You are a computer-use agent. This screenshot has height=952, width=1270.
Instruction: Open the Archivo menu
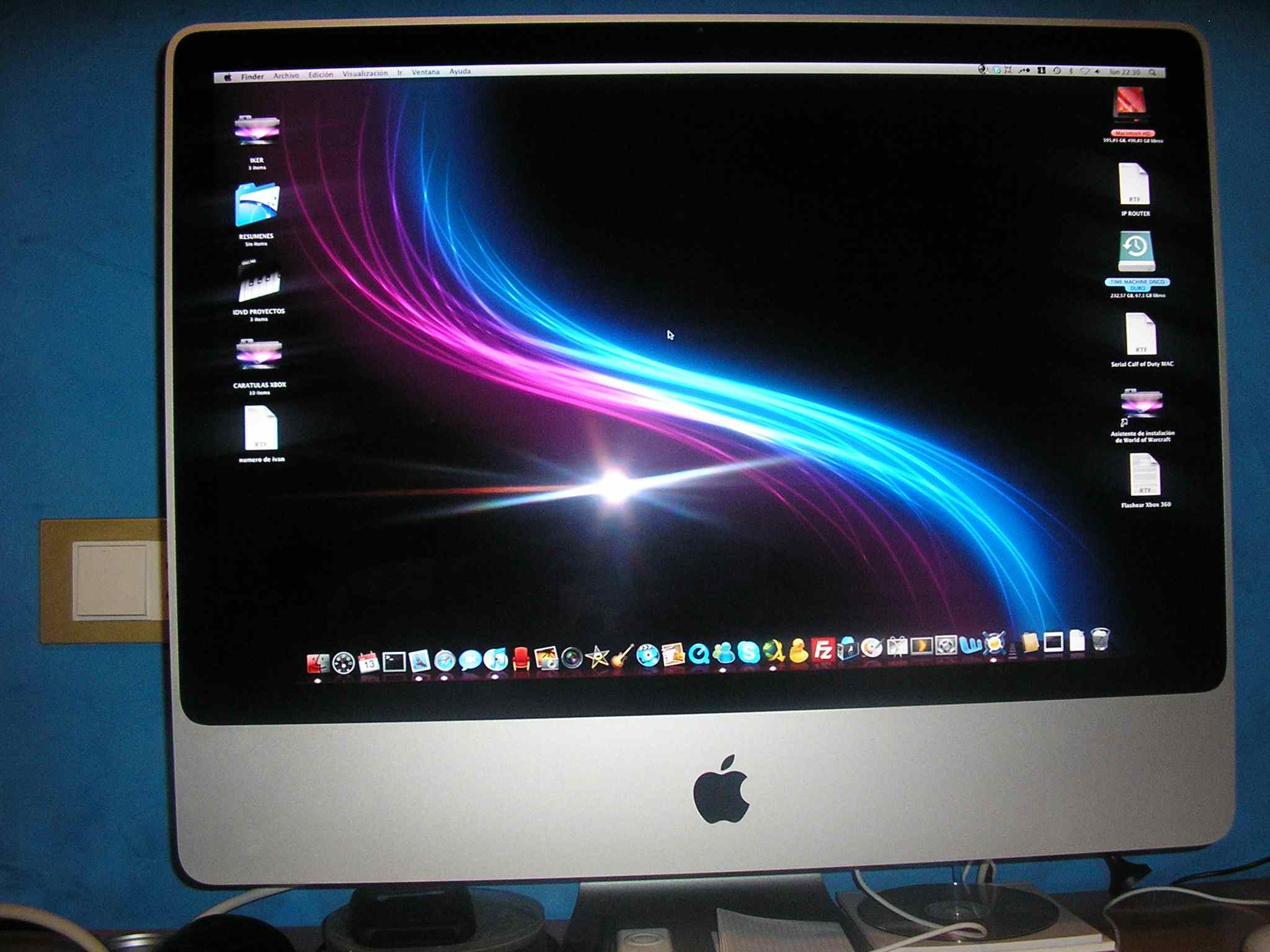click(286, 76)
